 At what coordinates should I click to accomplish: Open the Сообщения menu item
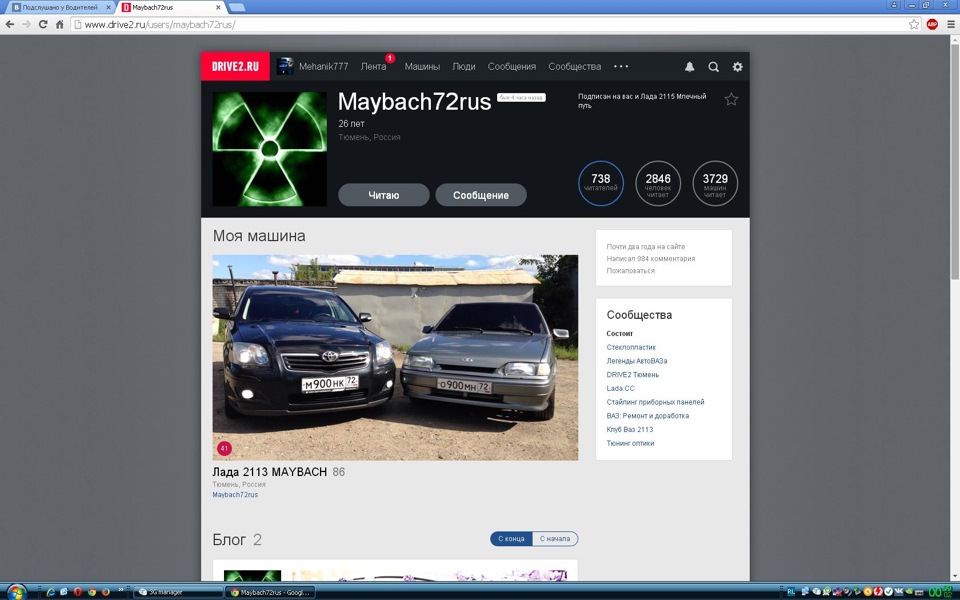click(x=512, y=67)
